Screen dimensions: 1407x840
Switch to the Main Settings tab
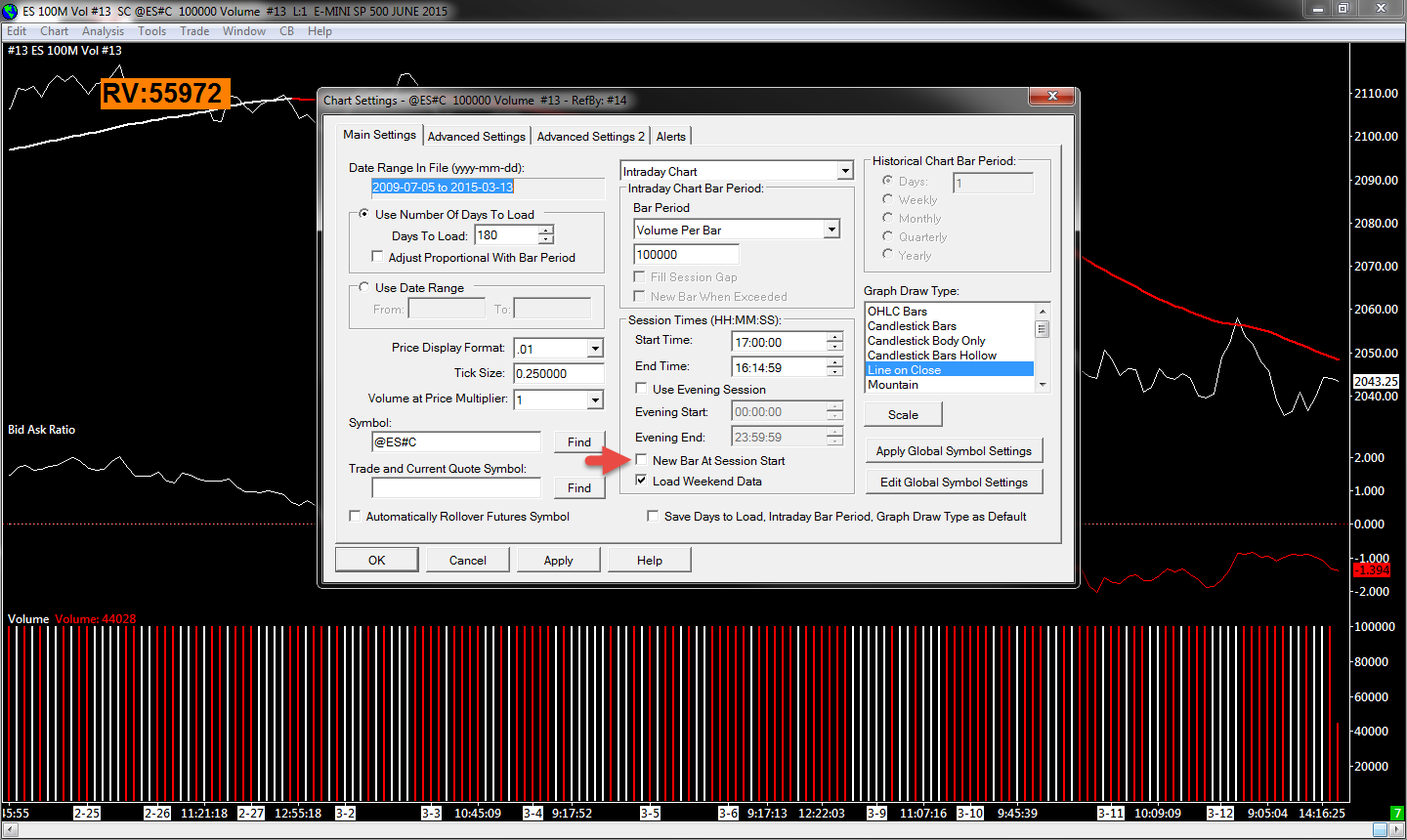[379, 135]
